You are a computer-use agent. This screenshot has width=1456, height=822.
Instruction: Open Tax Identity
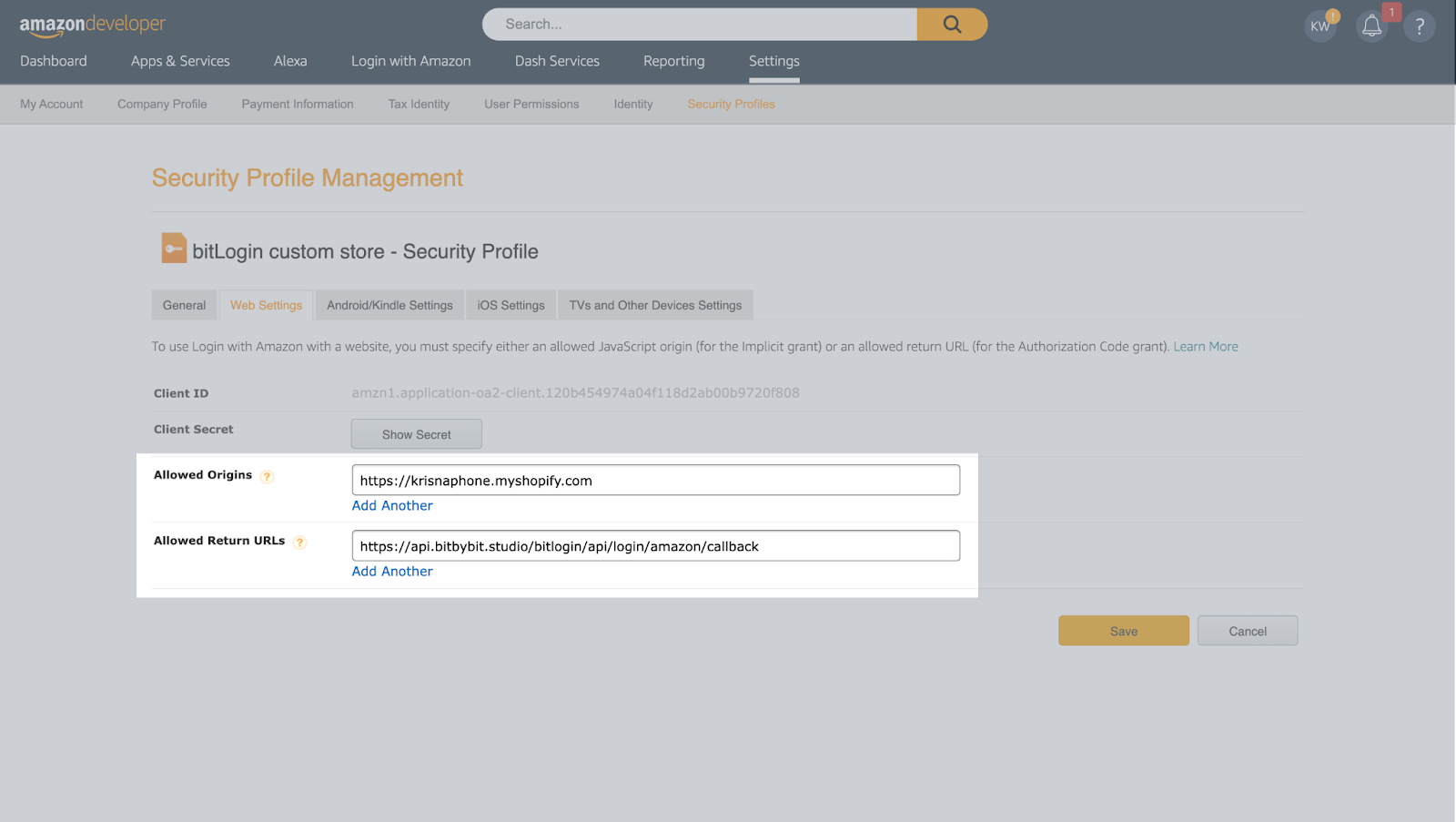[419, 104]
